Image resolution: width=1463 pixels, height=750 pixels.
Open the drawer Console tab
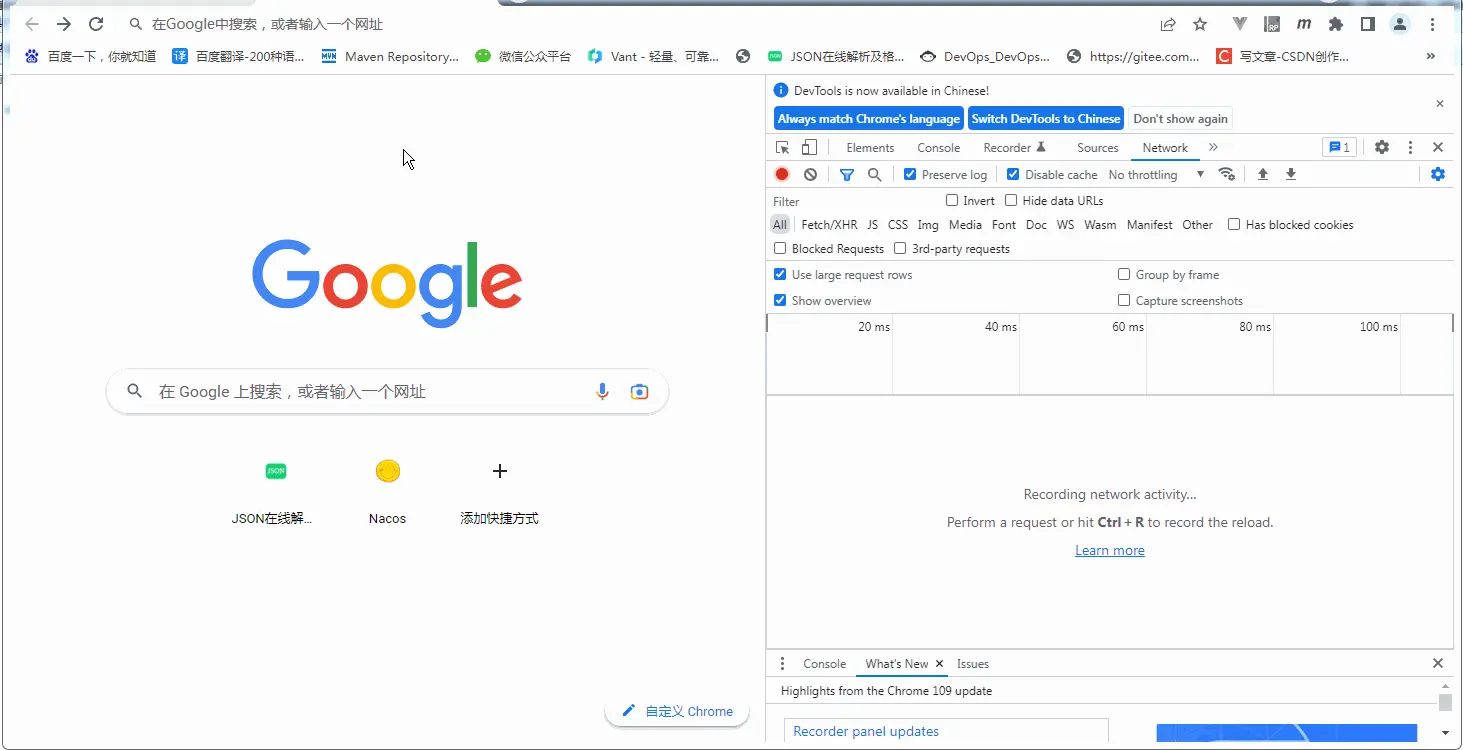(824, 663)
